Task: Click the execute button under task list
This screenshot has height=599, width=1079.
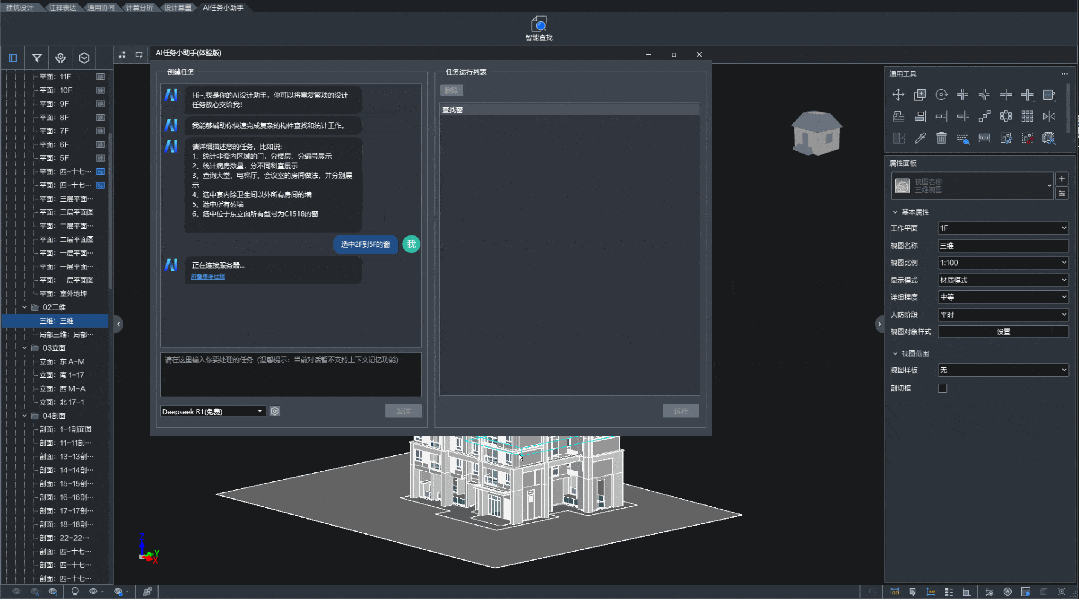Action: coord(681,411)
